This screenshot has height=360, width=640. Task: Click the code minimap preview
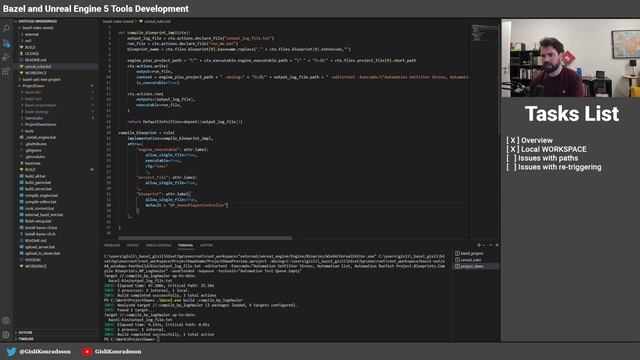click(484, 33)
